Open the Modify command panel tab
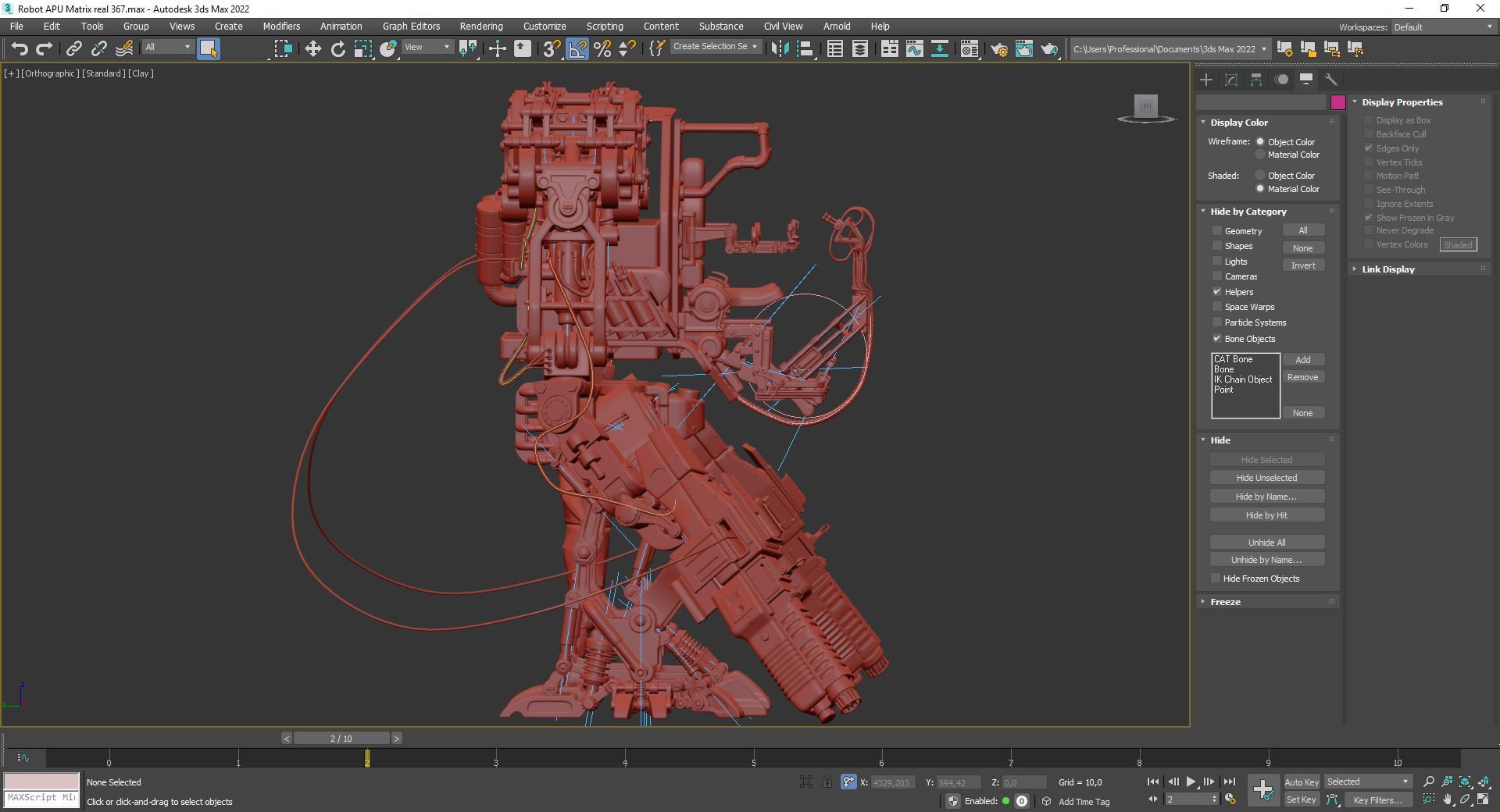 click(1231, 80)
